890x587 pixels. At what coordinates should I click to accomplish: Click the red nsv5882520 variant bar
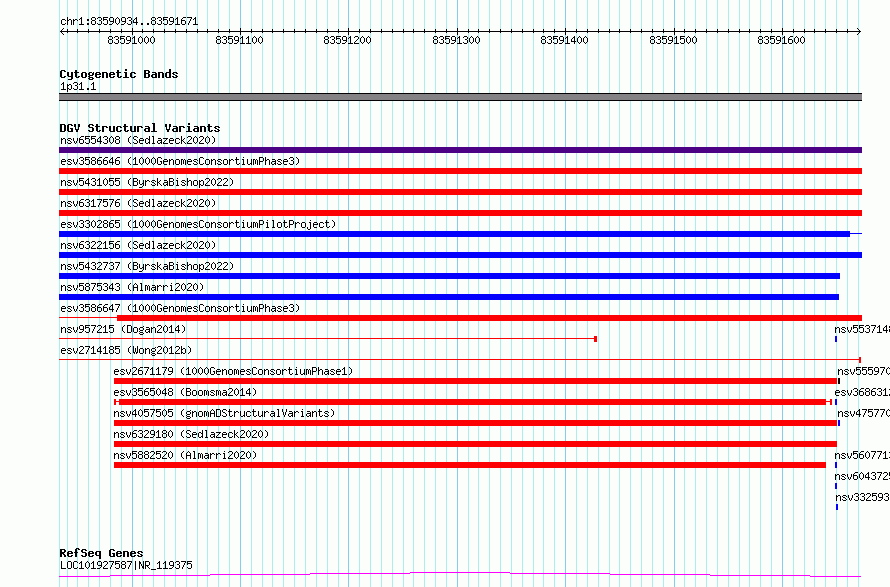tap(470, 465)
